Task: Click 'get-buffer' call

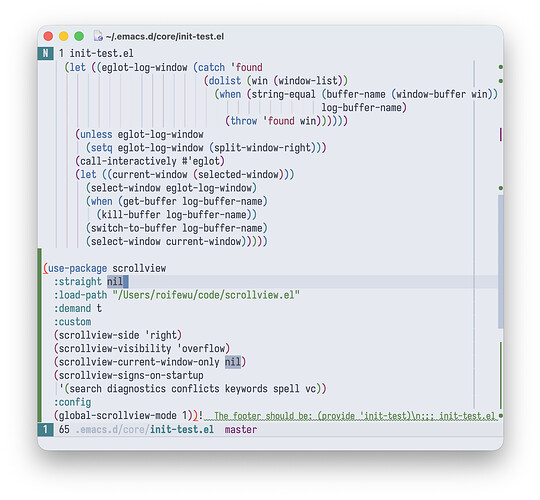Action: (x=150, y=202)
